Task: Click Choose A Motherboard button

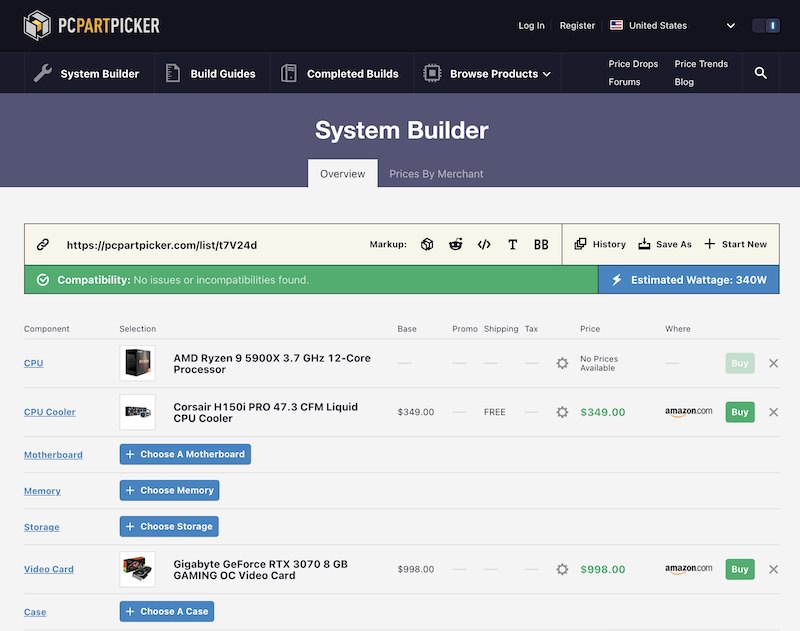Action: (185, 454)
